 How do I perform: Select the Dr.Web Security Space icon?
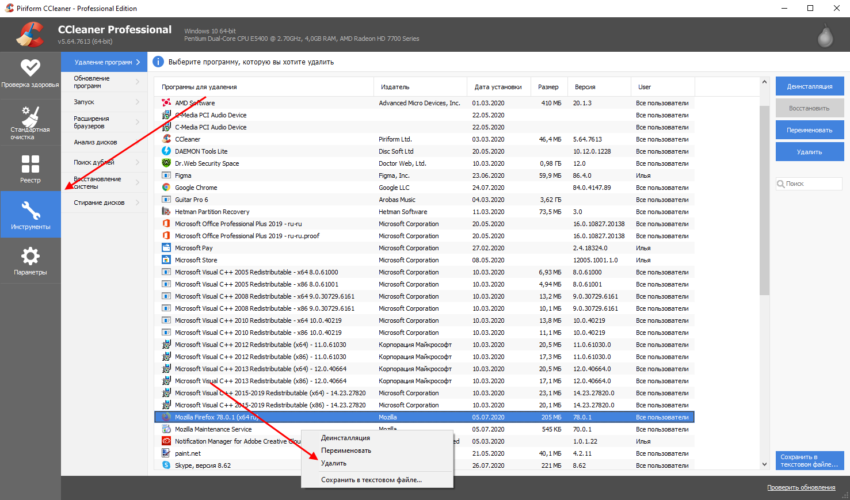point(166,163)
